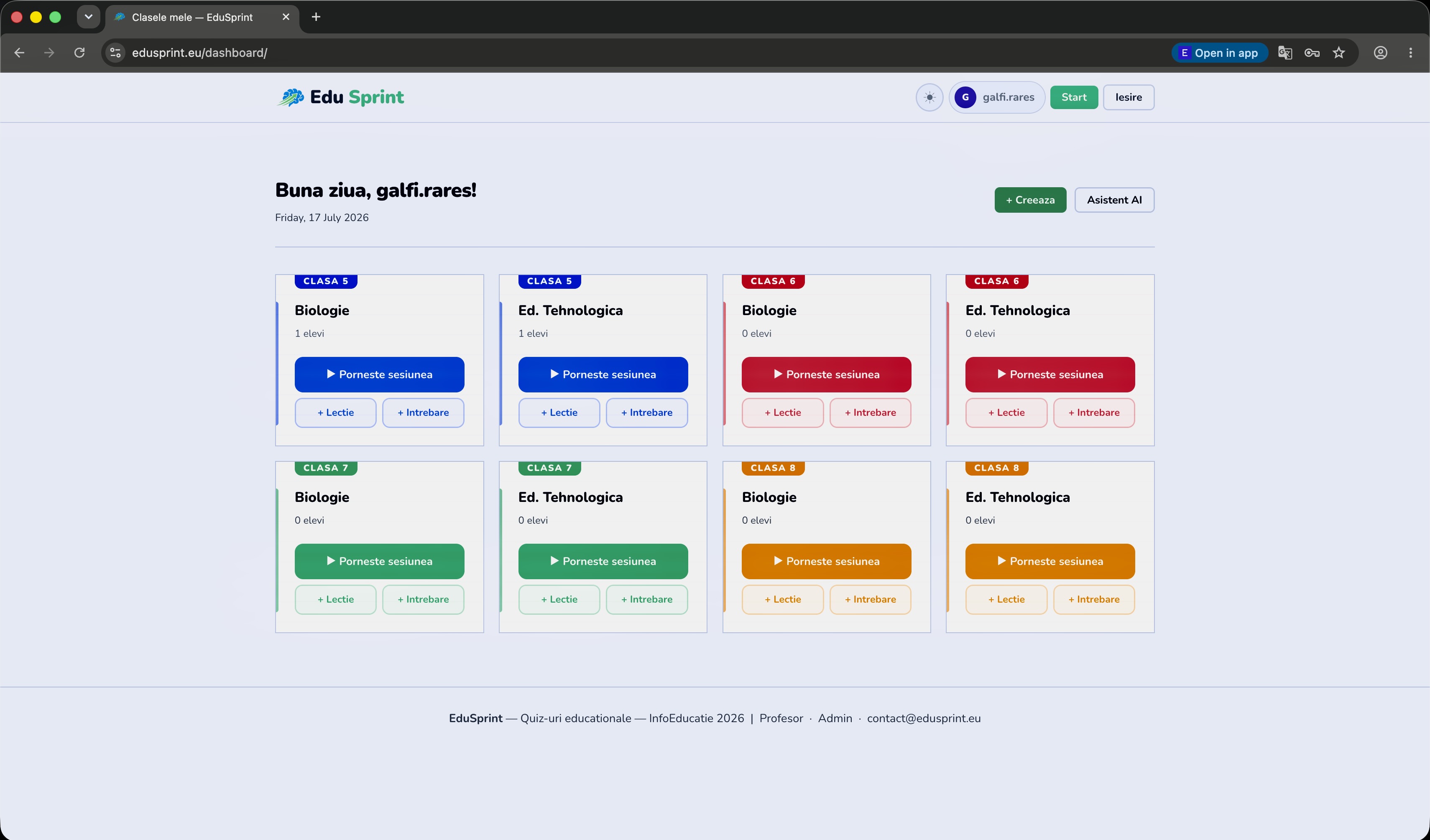
Task: Click contact@edusprint.eu email link
Action: pyautogui.click(x=923, y=718)
